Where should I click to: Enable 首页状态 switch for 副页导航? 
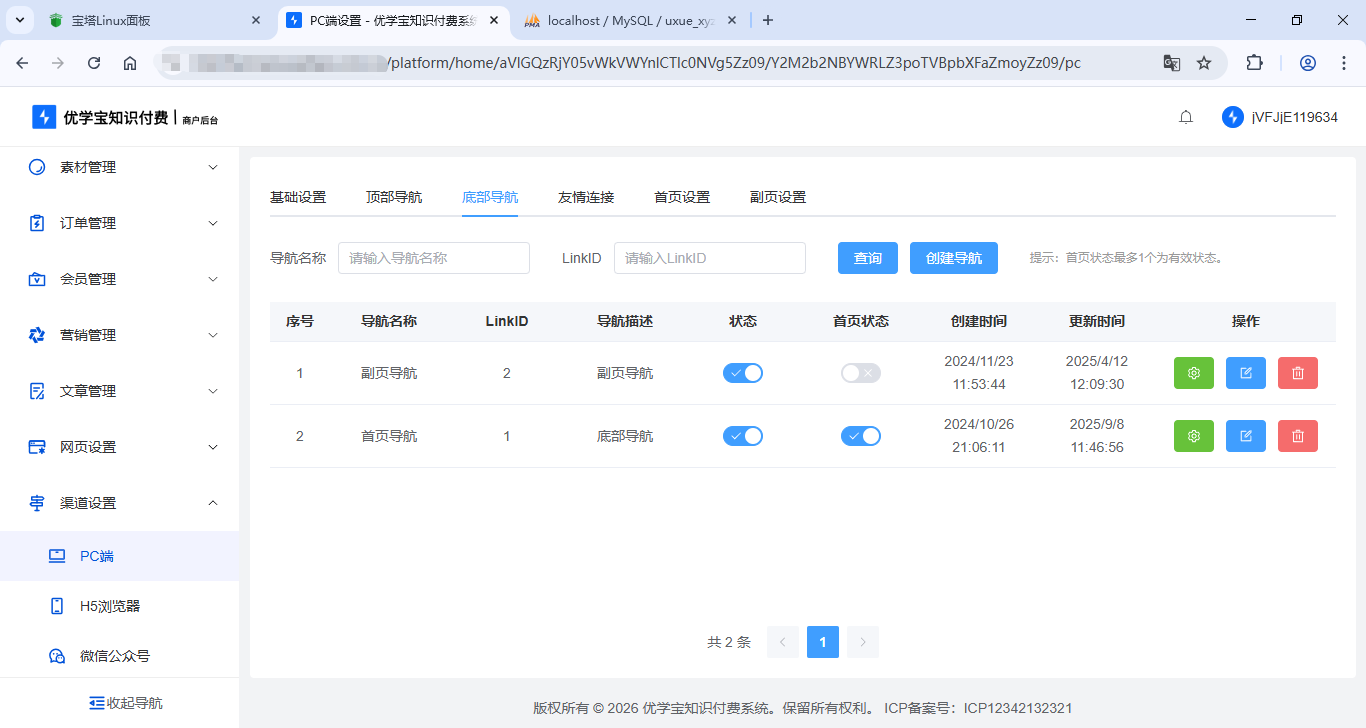coord(860,373)
